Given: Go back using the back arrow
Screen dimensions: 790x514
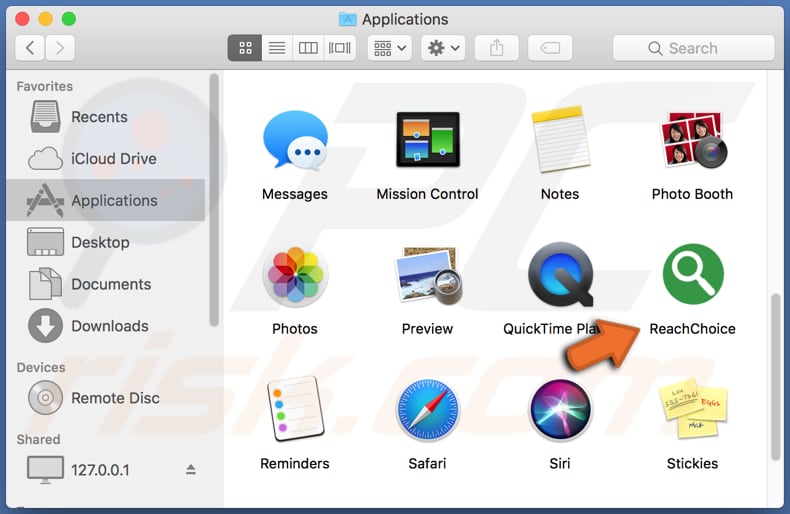Looking at the screenshot, I should [x=30, y=48].
